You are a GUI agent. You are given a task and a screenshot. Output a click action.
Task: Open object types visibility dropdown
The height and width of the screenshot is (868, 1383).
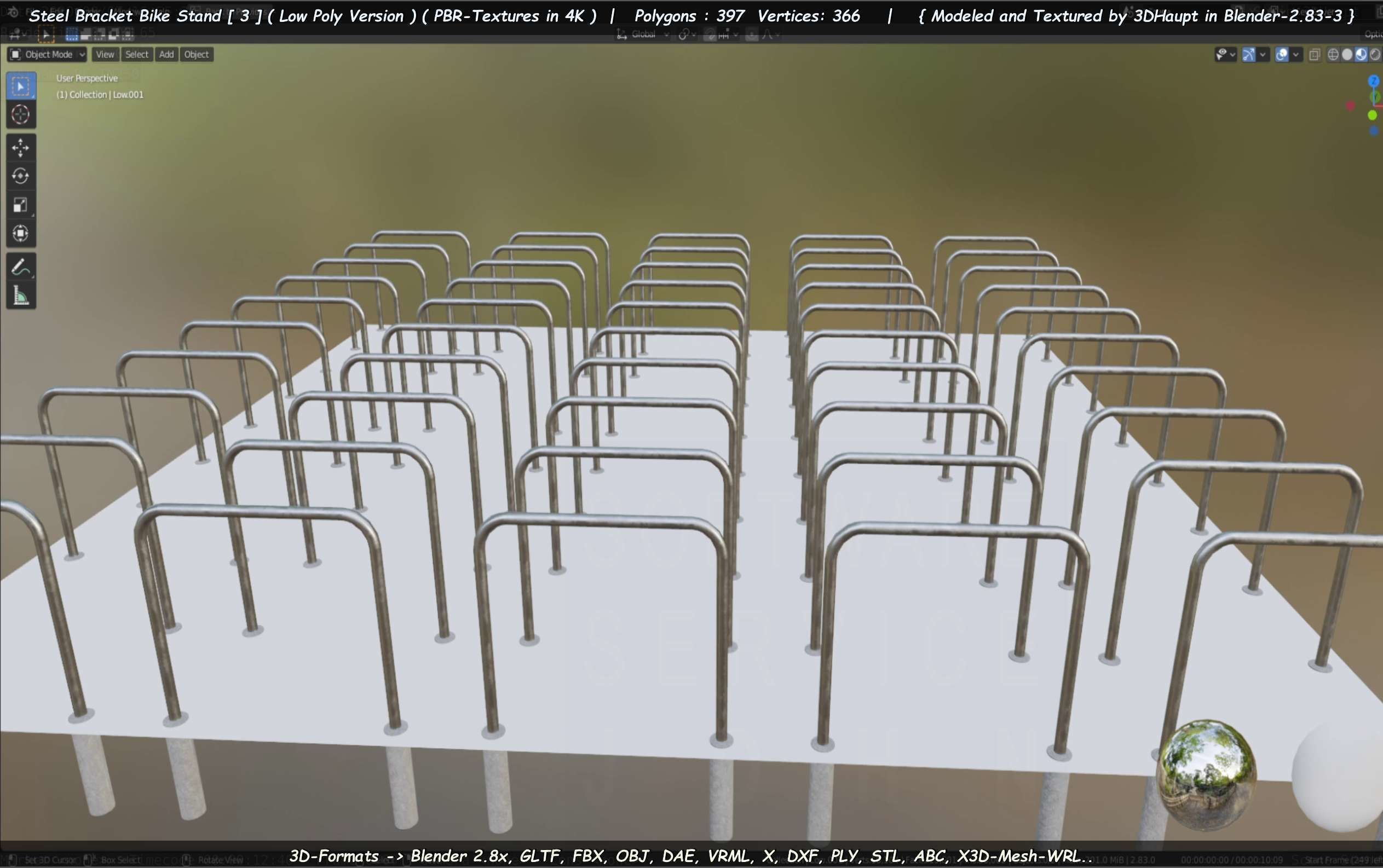tap(1226, 55)
